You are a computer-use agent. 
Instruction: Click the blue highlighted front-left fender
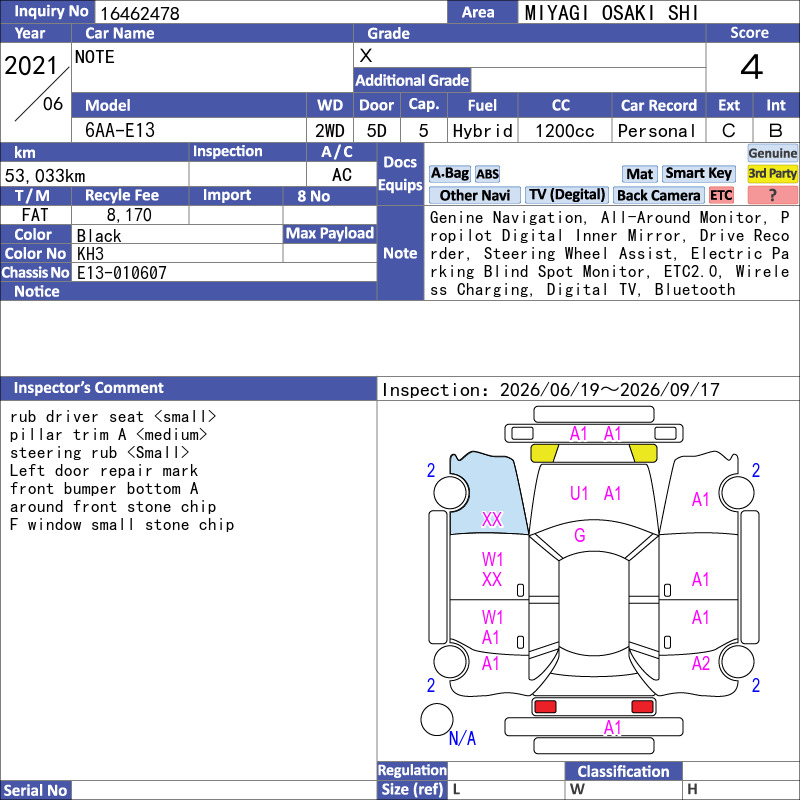point(488,494)
